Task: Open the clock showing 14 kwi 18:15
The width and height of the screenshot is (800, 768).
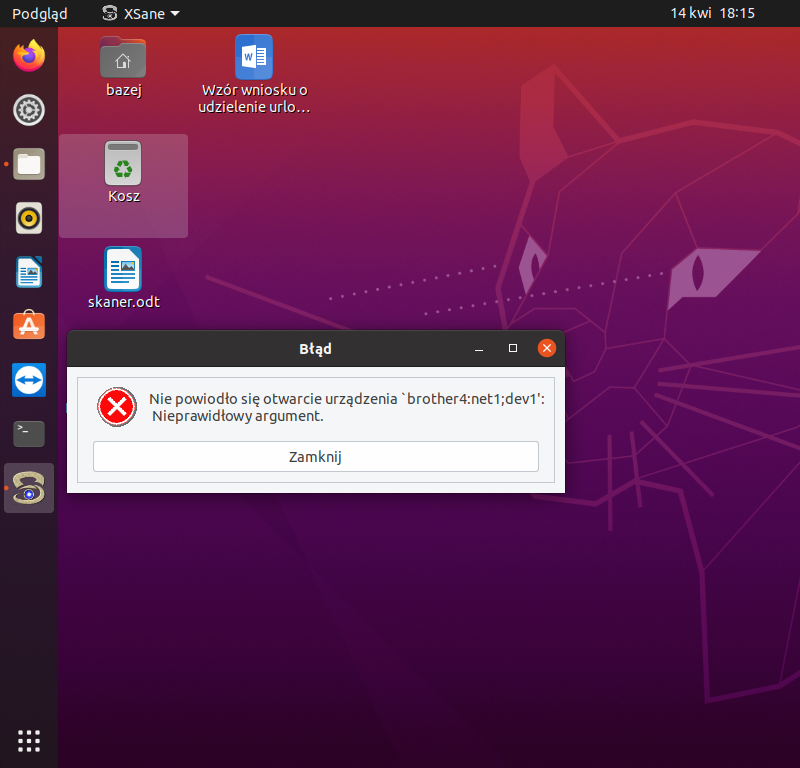Action: point(712,13)
